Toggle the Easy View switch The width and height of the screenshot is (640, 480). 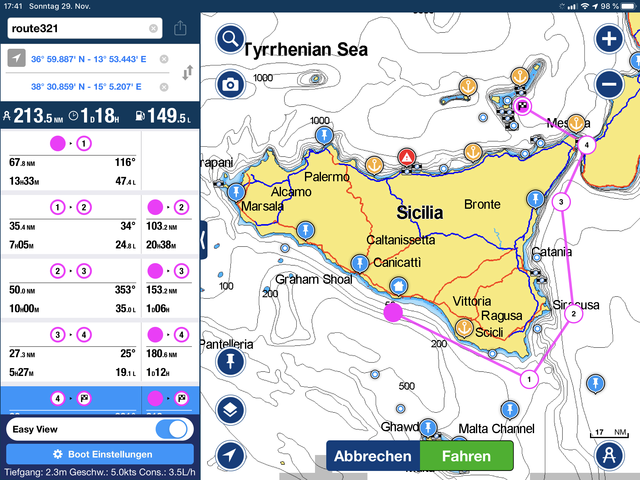pos(174,429)
